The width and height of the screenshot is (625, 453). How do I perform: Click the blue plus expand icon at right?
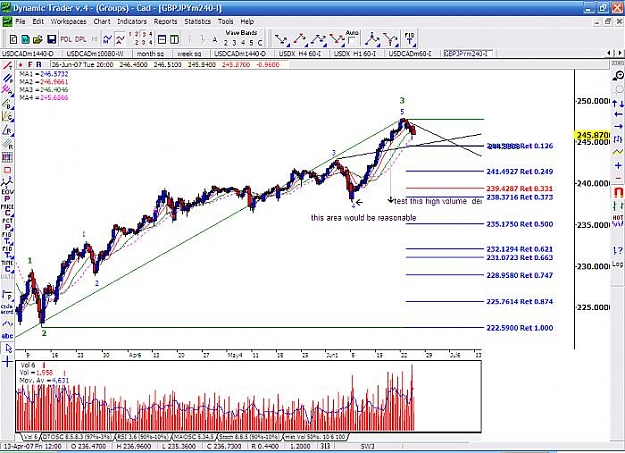click(x=618, y=165)
